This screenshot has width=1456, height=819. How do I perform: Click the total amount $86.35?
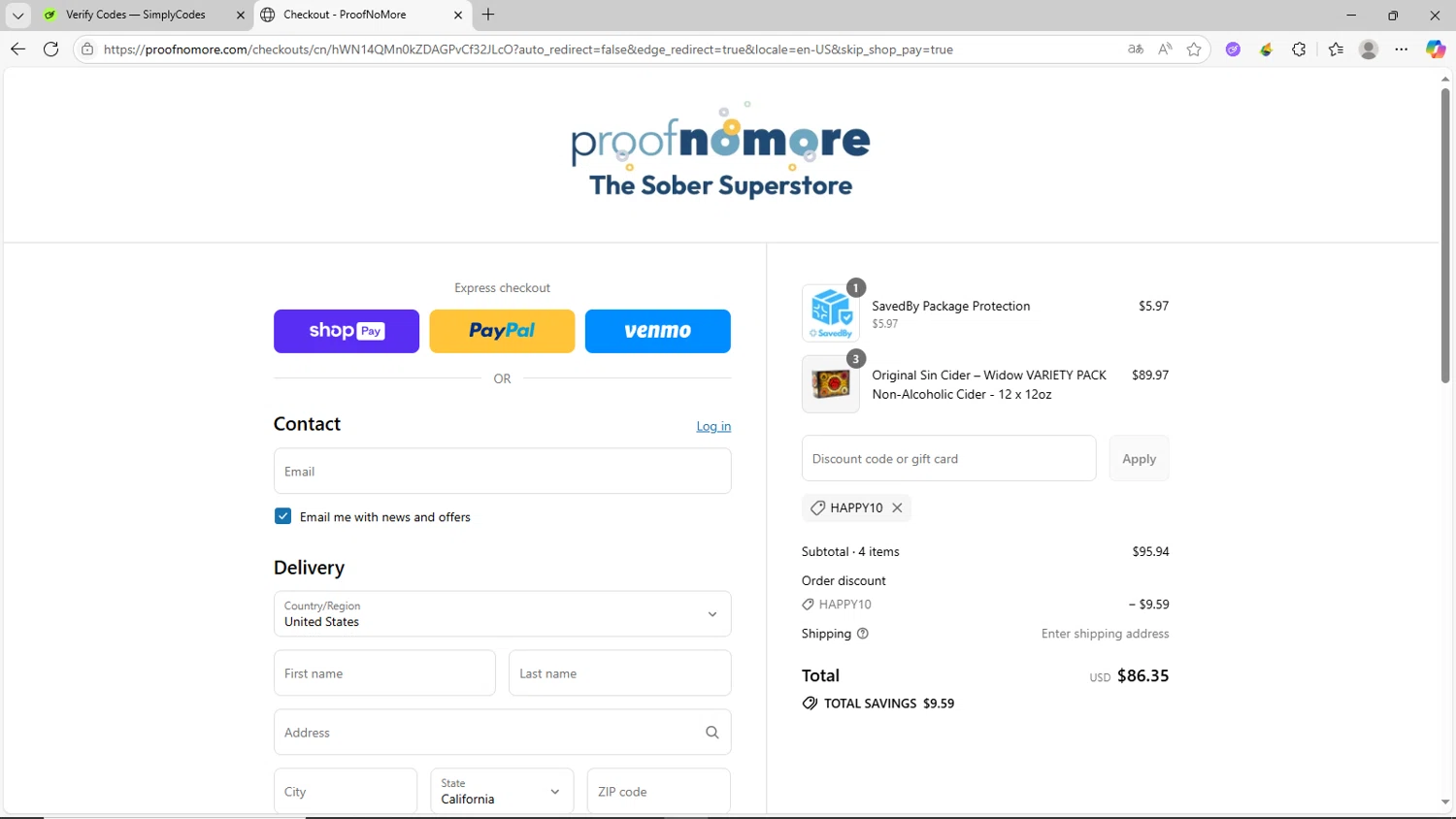pos(1142,675)
